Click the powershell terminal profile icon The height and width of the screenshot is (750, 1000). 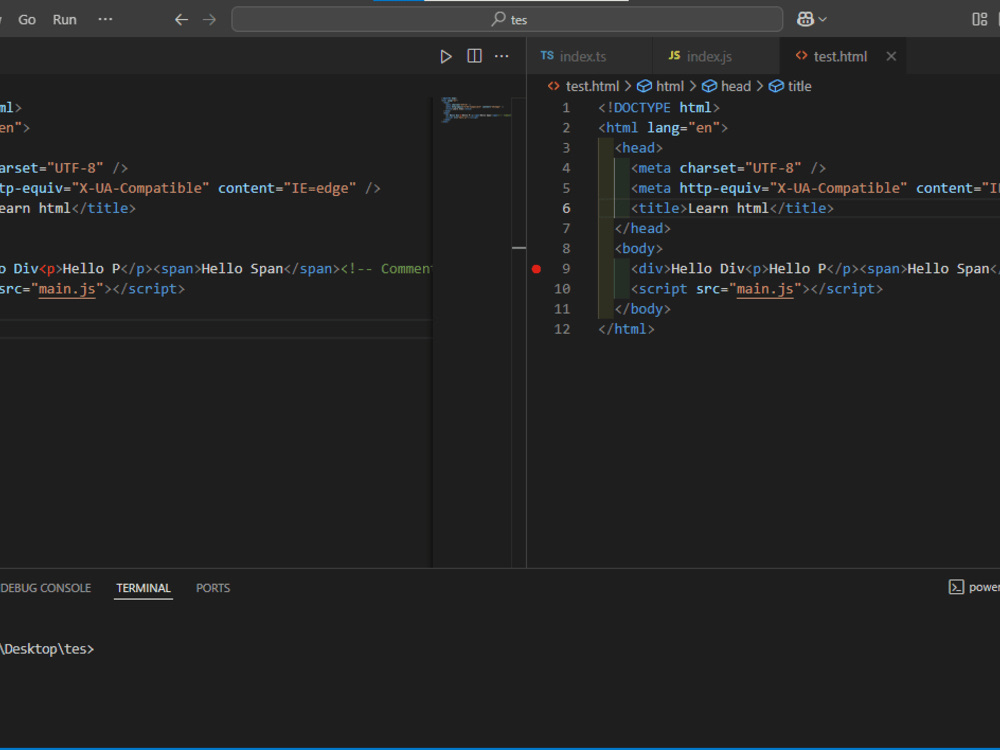[956, 587]
